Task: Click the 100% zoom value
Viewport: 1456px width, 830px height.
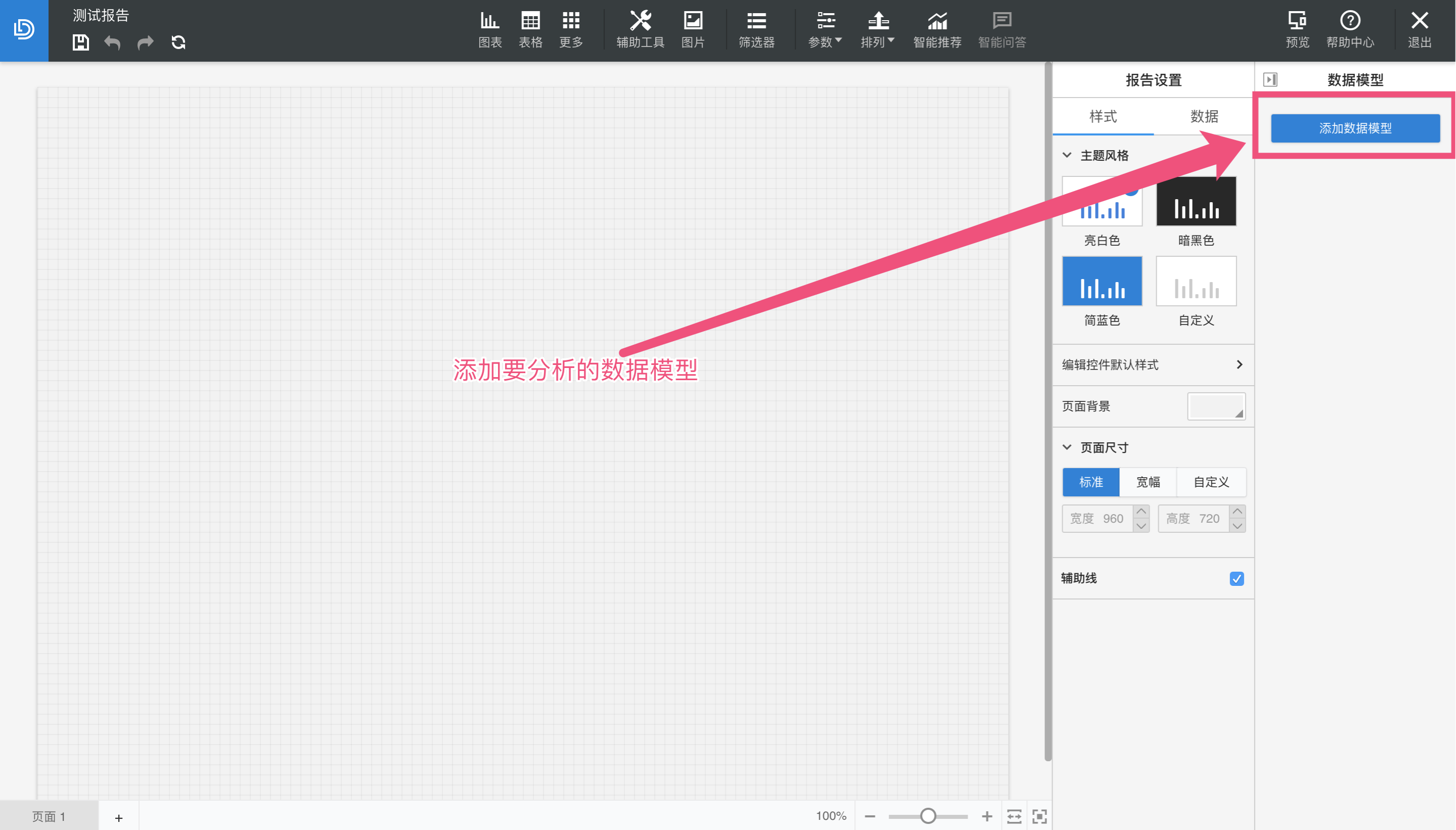Action: (x=831, y=816)
